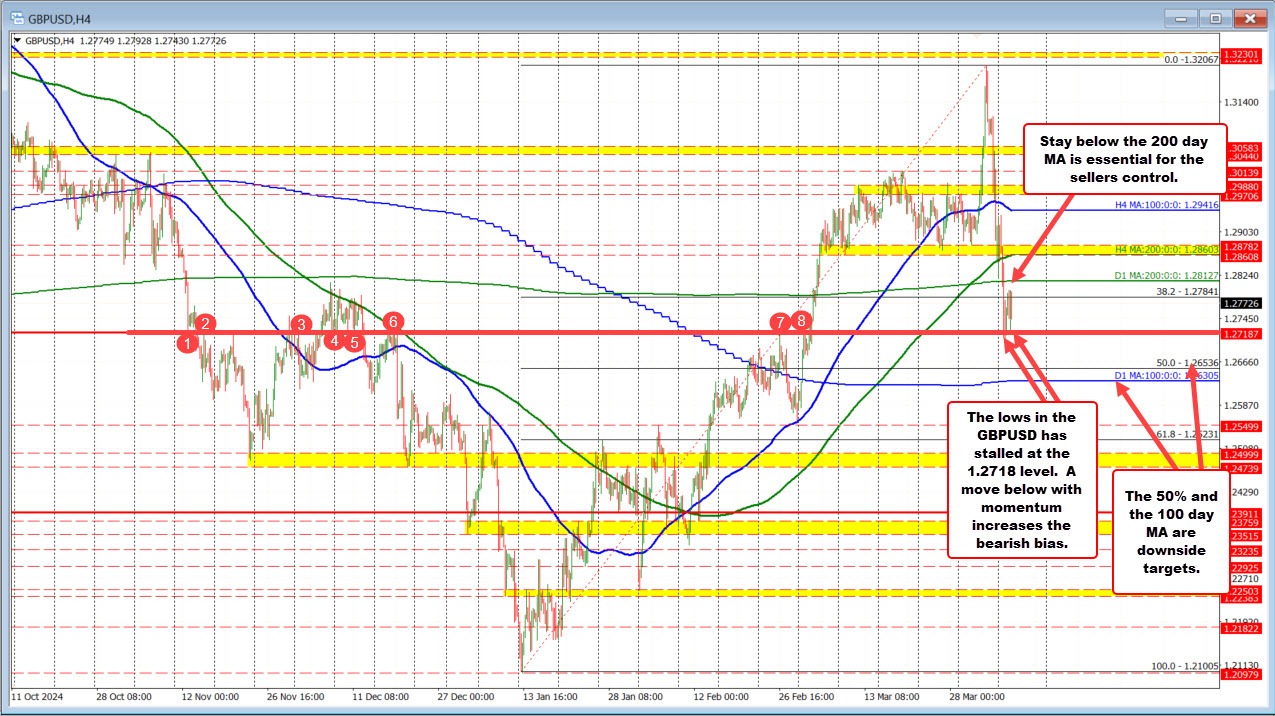Image resolution: width=1275 pixels, height=716 pixels.
Task: Select red circled marker 2 on the chart
Action: pyautogui.click(x=205, y=323)
